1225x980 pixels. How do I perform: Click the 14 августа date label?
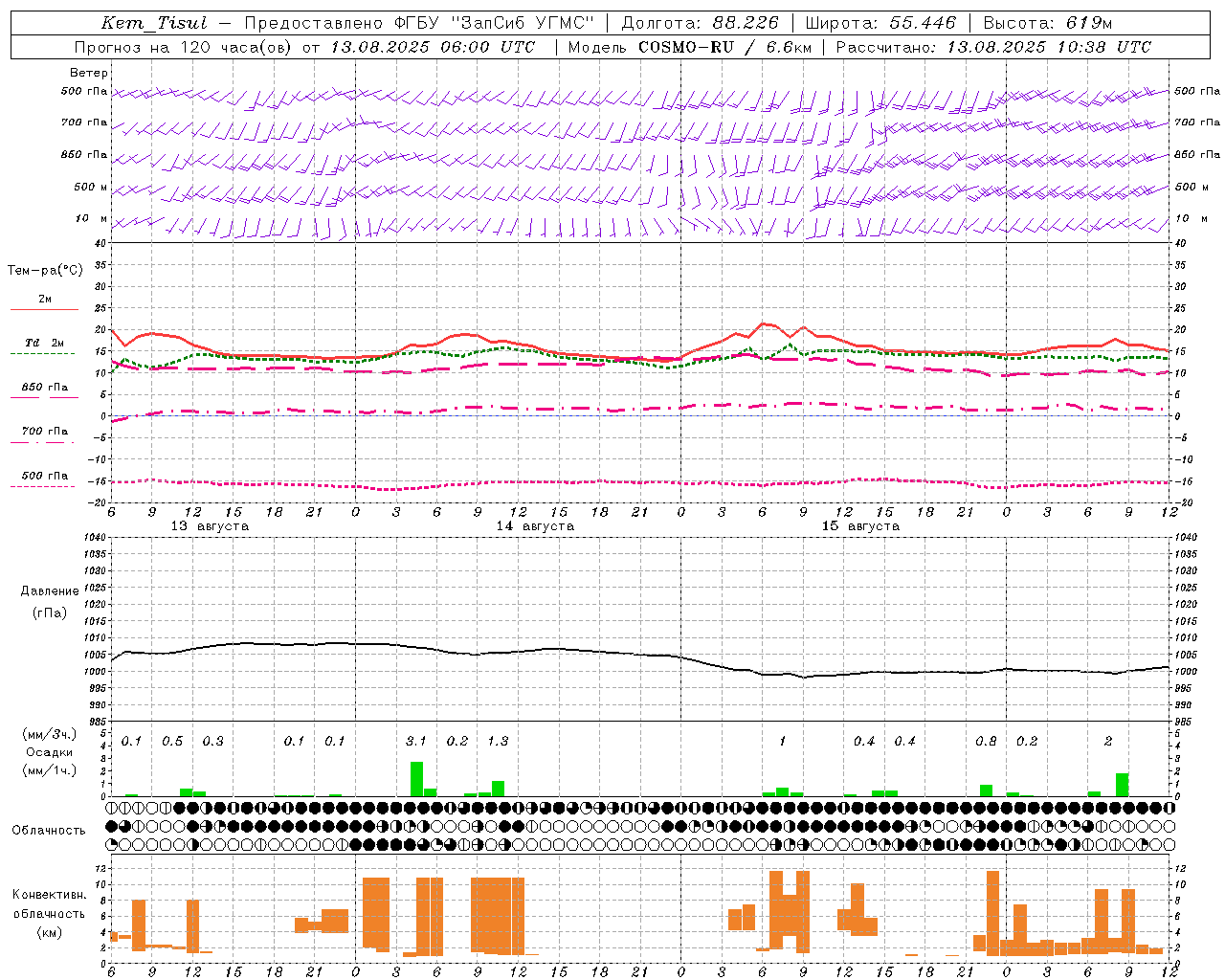click(535, 526)
